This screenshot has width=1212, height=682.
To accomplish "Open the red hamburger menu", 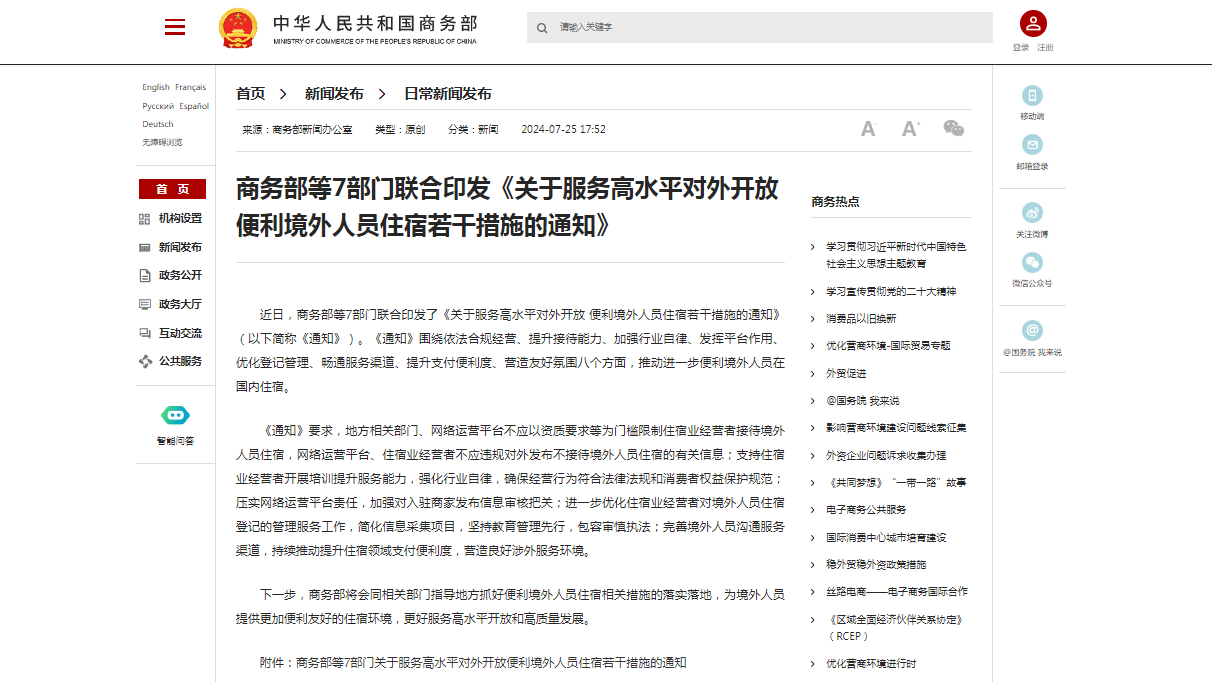I will (175, 27).
